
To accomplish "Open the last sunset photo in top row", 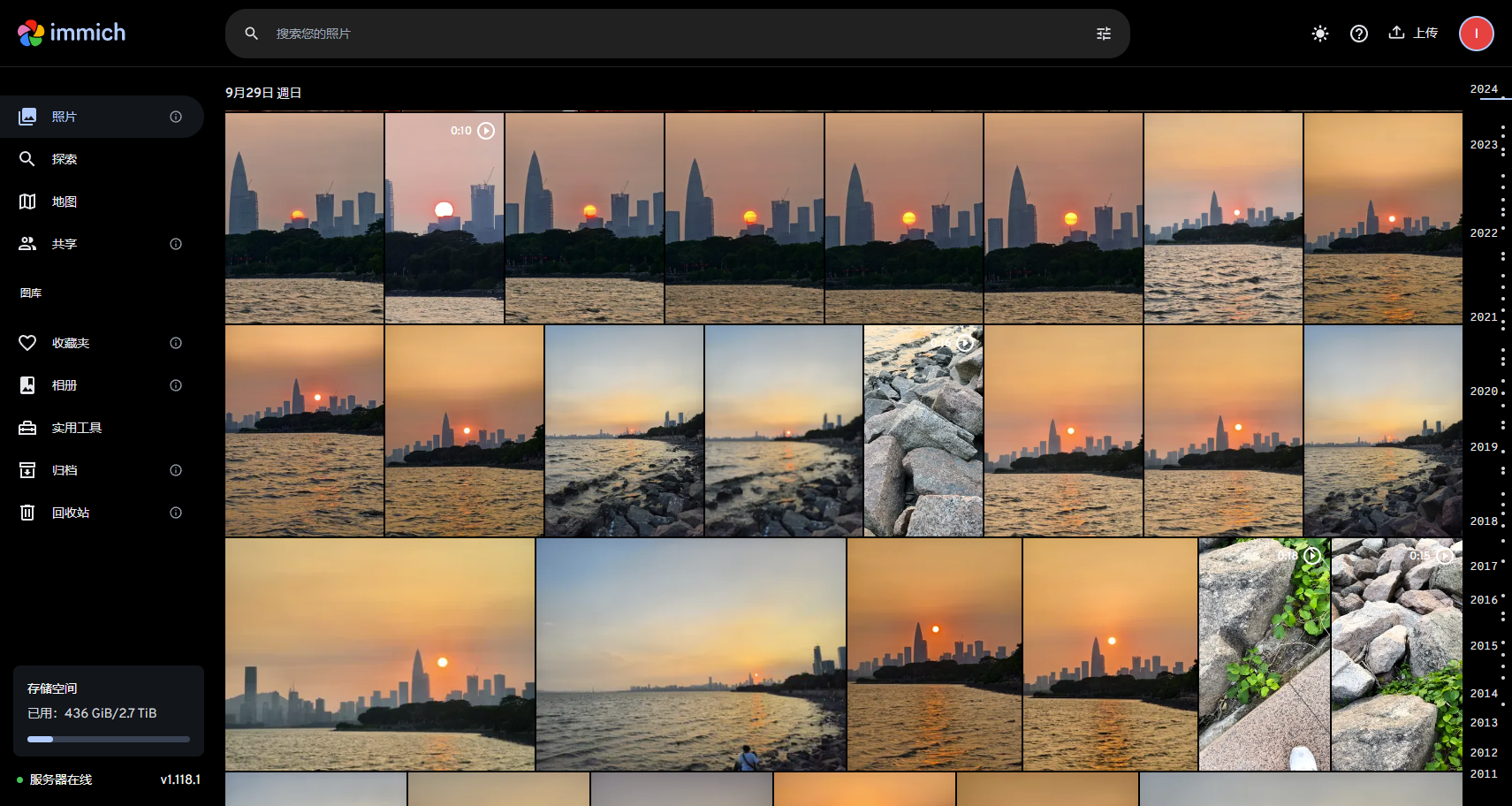I will [x=1383, y=217].
